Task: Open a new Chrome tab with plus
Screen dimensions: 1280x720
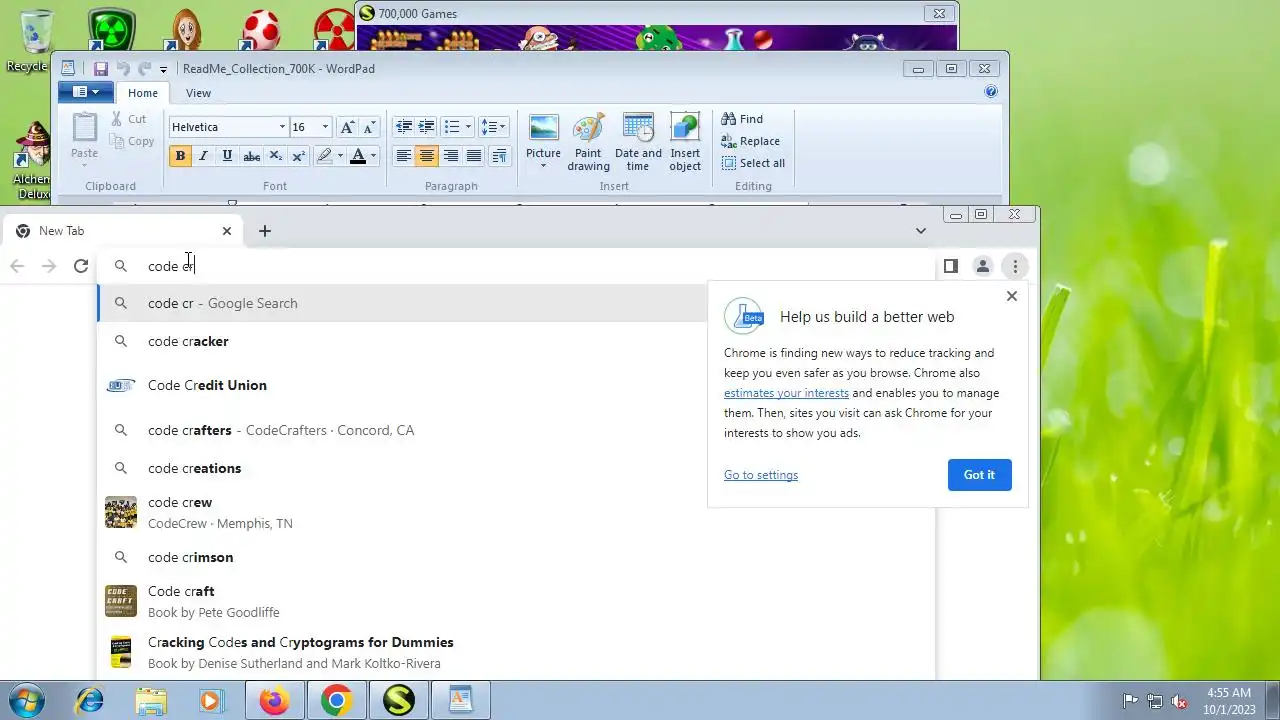Action: click(265, 231)
